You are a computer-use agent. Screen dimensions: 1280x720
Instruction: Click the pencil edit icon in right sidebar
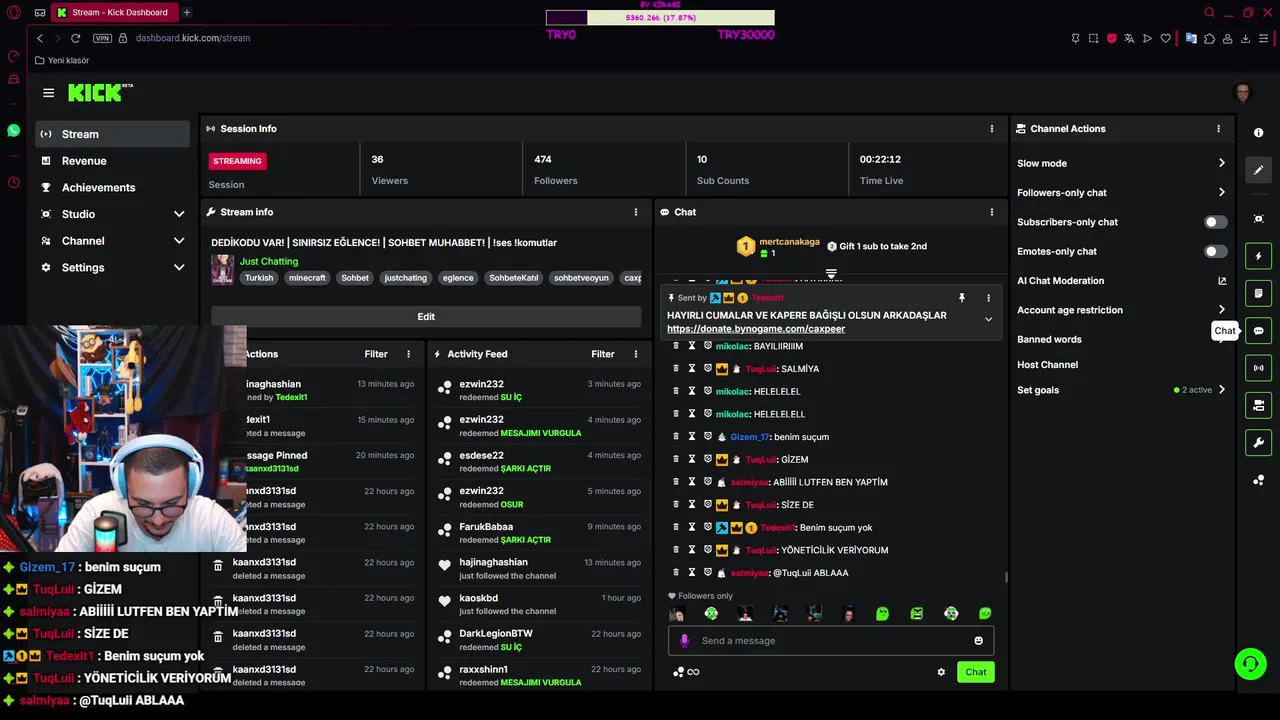1259,170
